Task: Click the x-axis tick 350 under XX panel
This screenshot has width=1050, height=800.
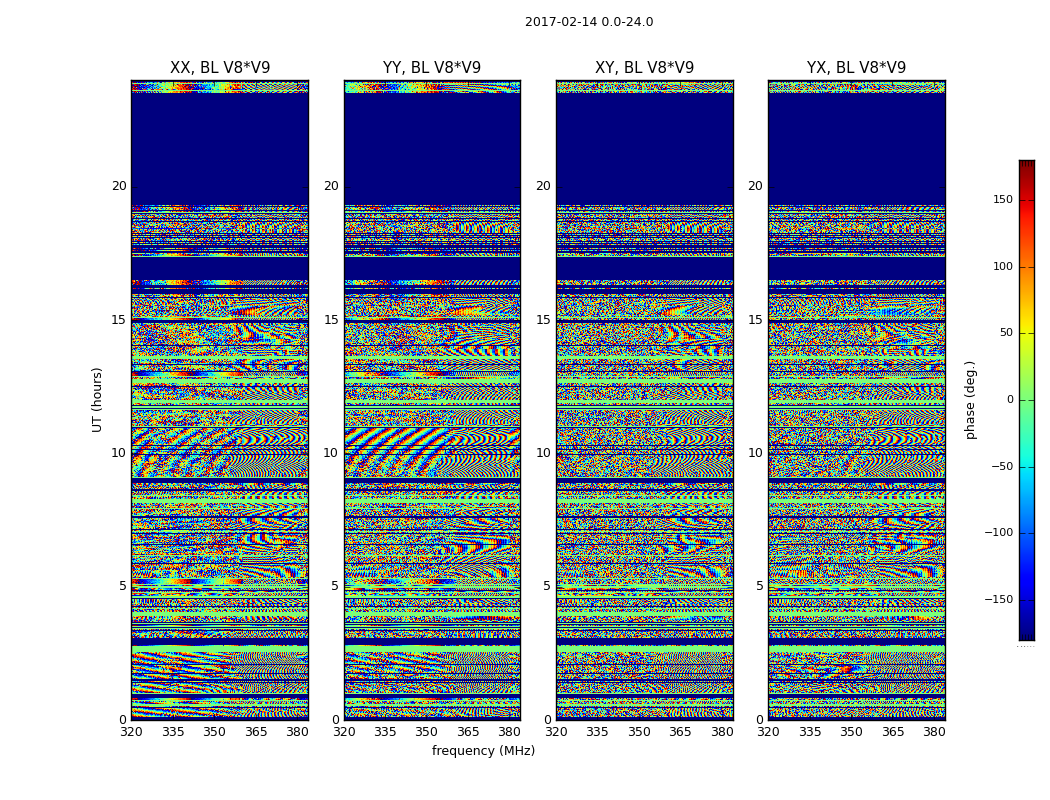Action: pyautogui.click(x=214, y=732)
